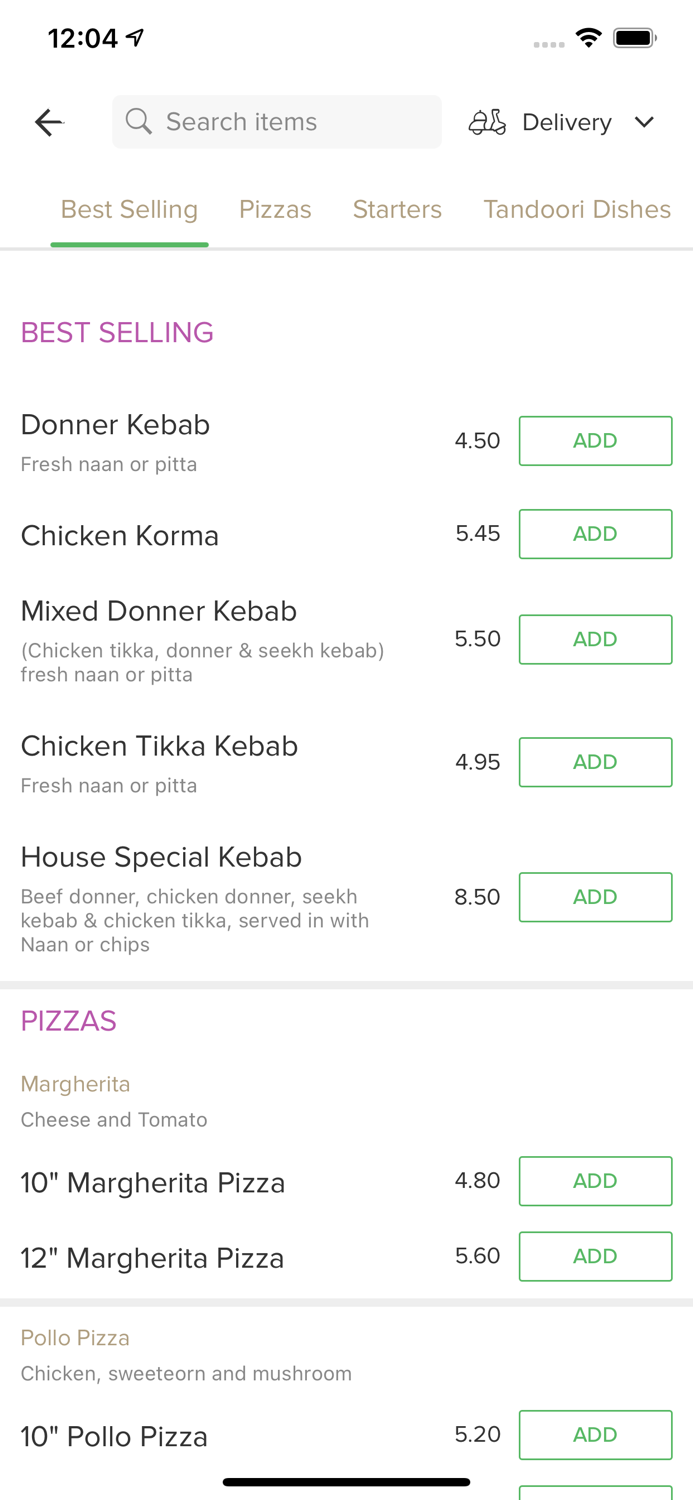This screenshot has width=693, height=1500.
Task: Click the magnifying glass search icon
Action: (139, 121)
